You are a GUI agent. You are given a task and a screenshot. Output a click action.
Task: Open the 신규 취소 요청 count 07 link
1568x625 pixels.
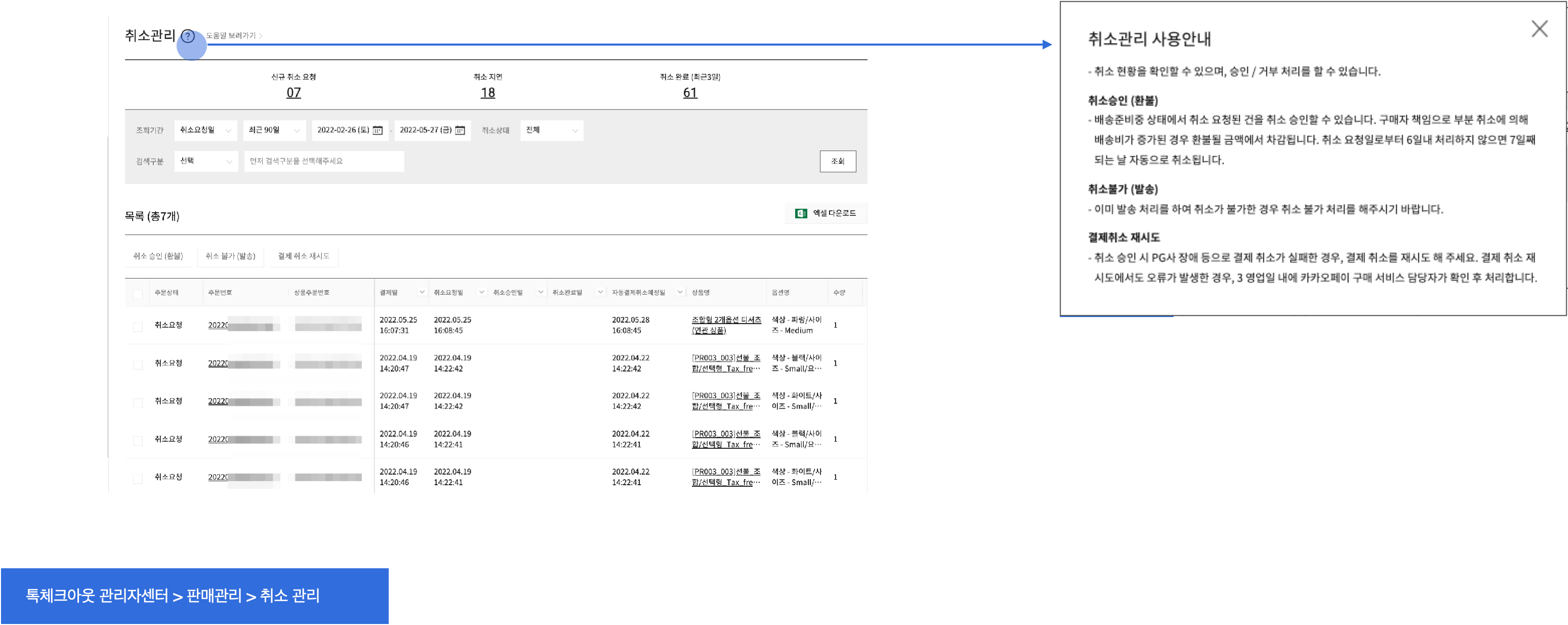point(294,93)
